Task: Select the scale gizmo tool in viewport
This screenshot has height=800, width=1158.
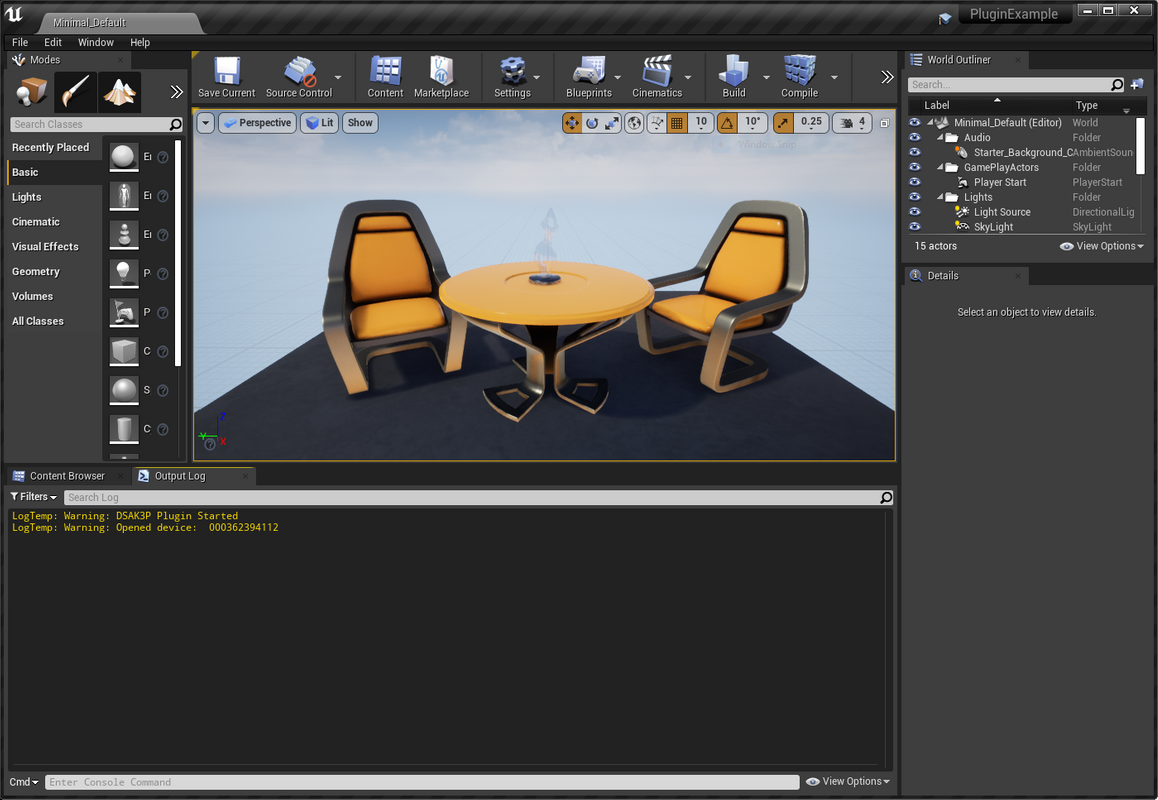Action: (611, 123)
